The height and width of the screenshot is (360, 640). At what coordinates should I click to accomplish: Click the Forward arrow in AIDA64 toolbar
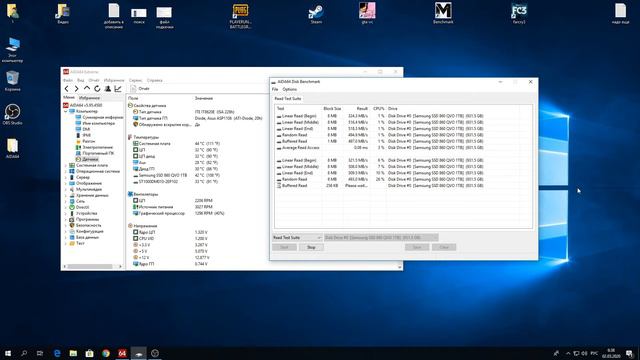[76, 89]
